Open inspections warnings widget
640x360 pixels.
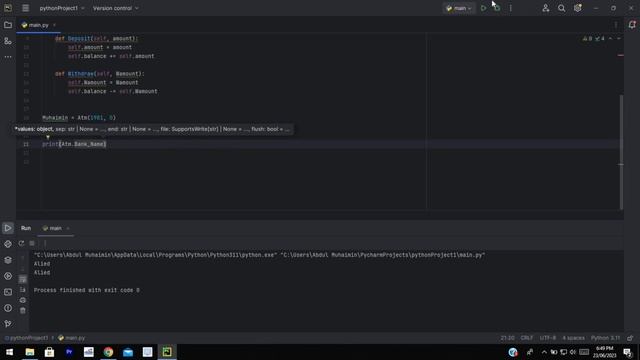594,39
